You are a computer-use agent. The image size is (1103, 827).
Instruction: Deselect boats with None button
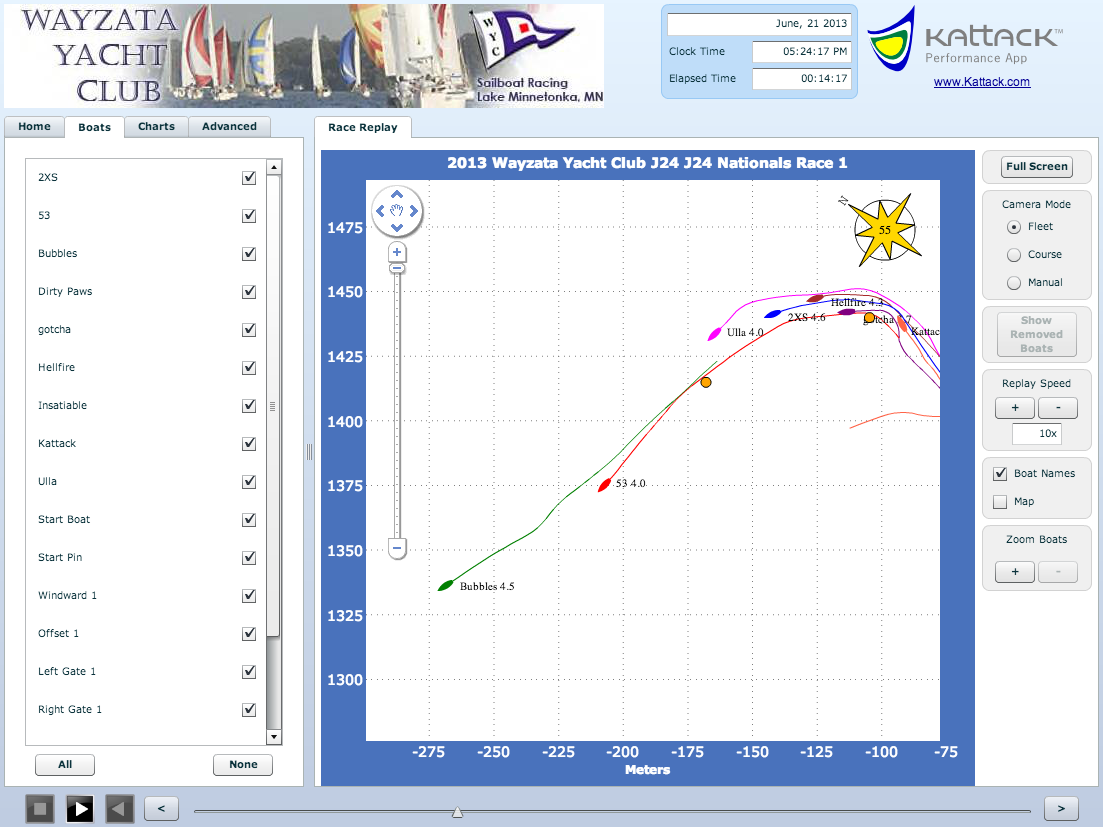click(x=243, y=764)
